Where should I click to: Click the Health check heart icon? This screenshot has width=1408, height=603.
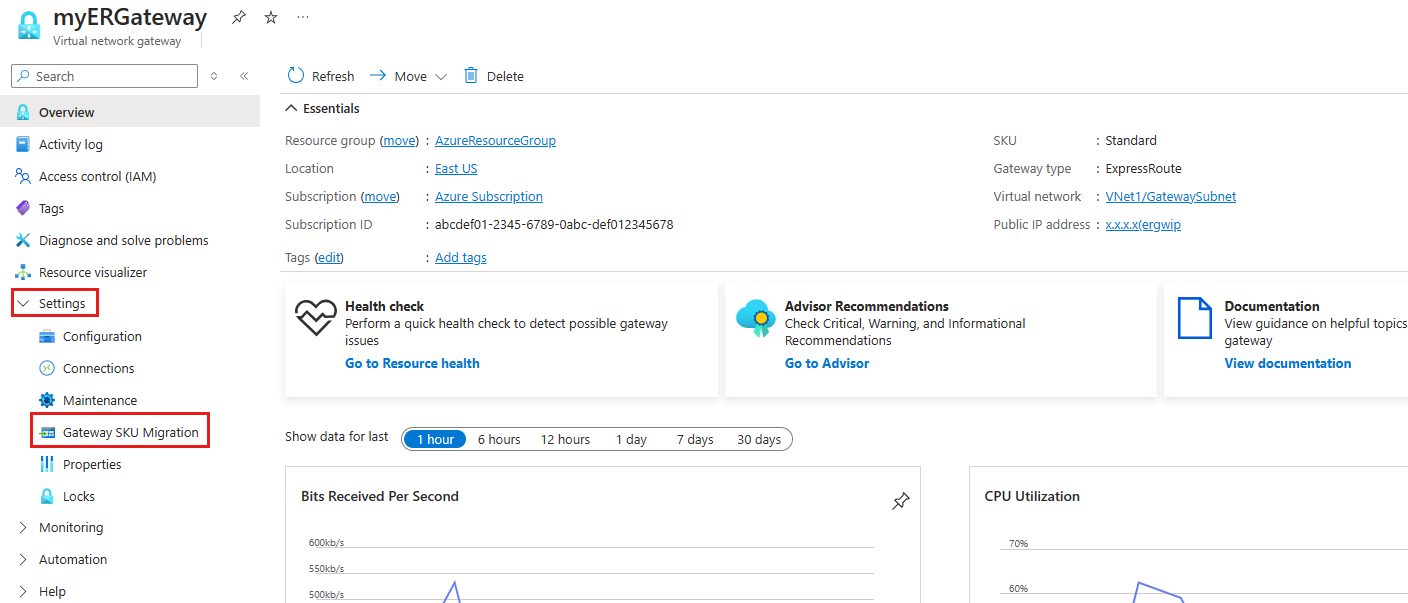coord(317,318)
